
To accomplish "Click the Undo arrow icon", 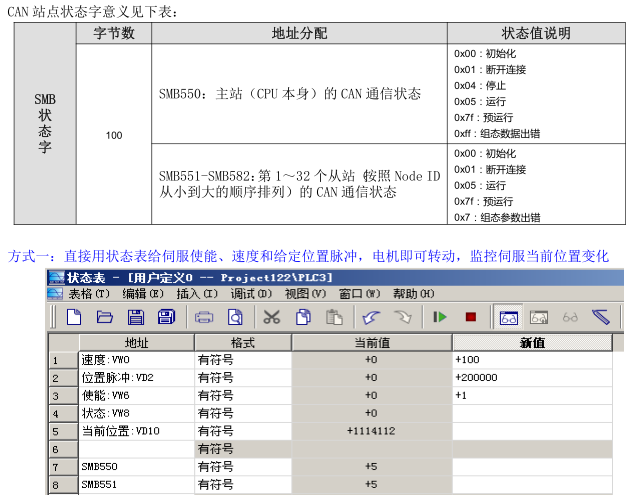I will 371,317.
